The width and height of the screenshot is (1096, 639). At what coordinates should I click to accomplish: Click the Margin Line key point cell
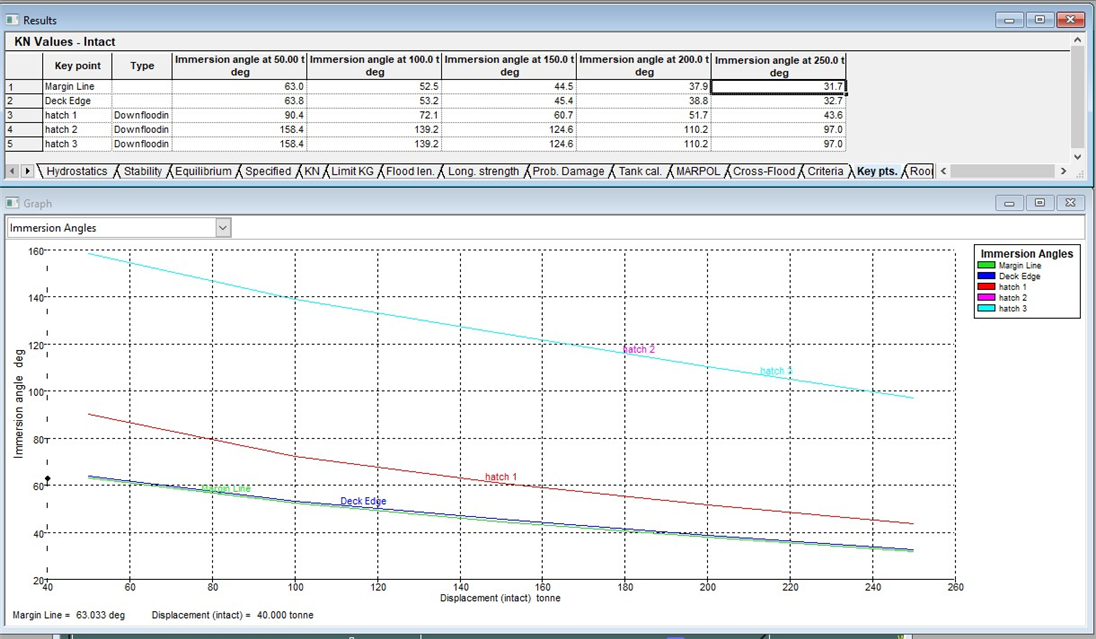(77, 87)
